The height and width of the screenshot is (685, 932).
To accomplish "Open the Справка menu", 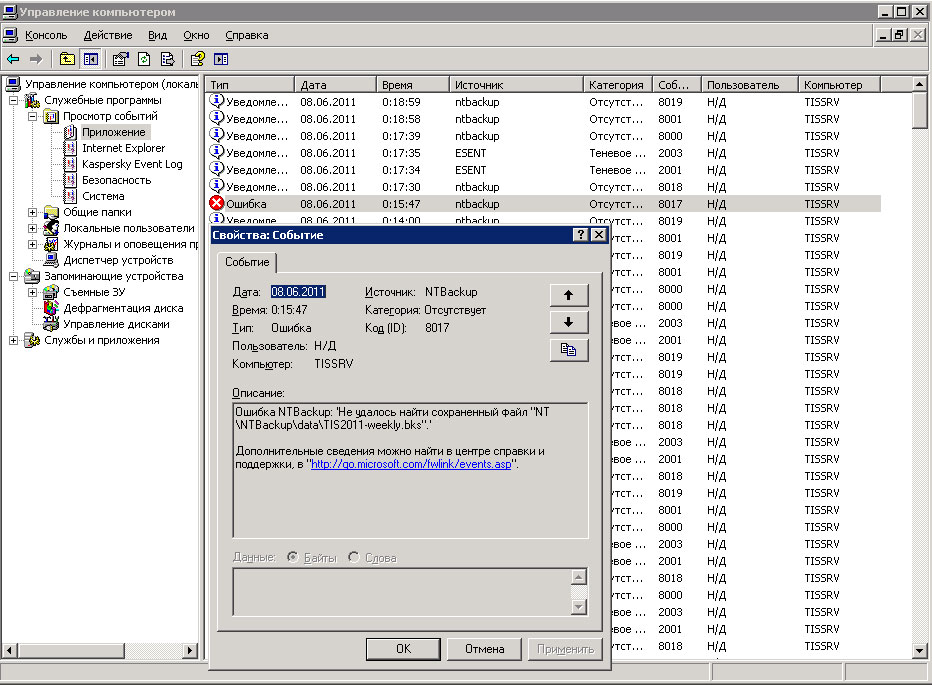I will [247, 35].
